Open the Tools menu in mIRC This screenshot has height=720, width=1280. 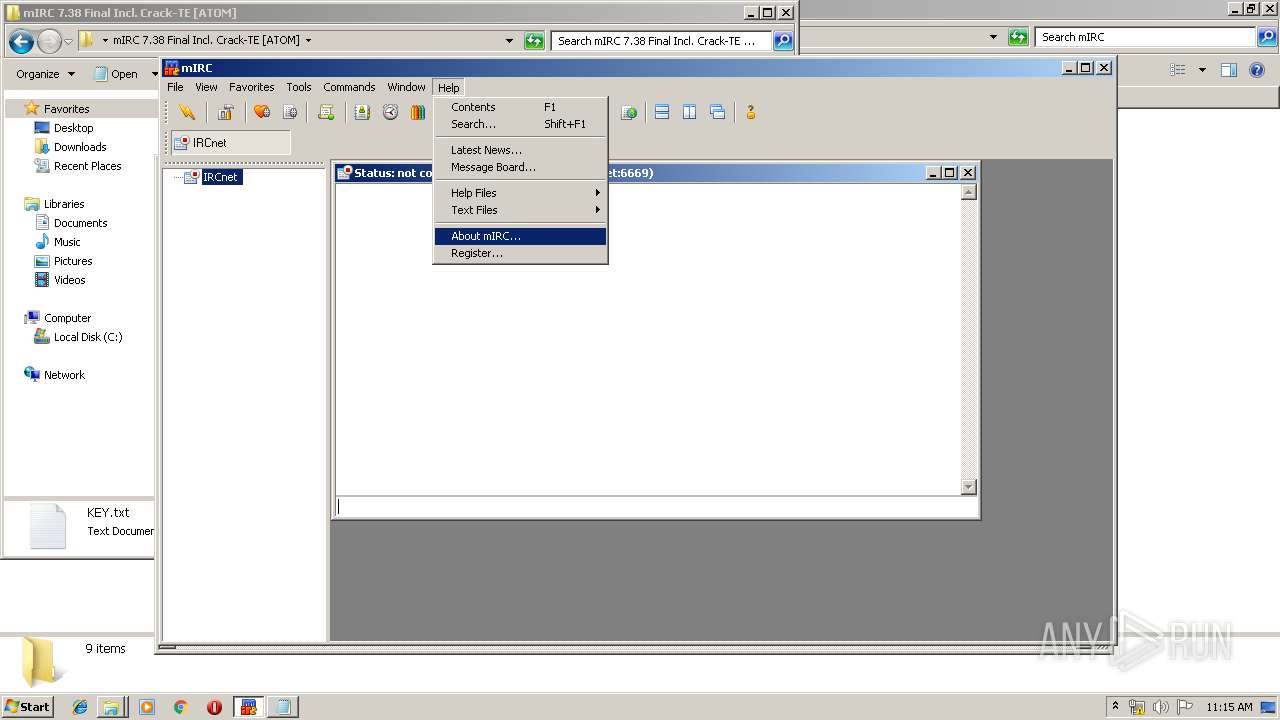(x=298, y=87)
